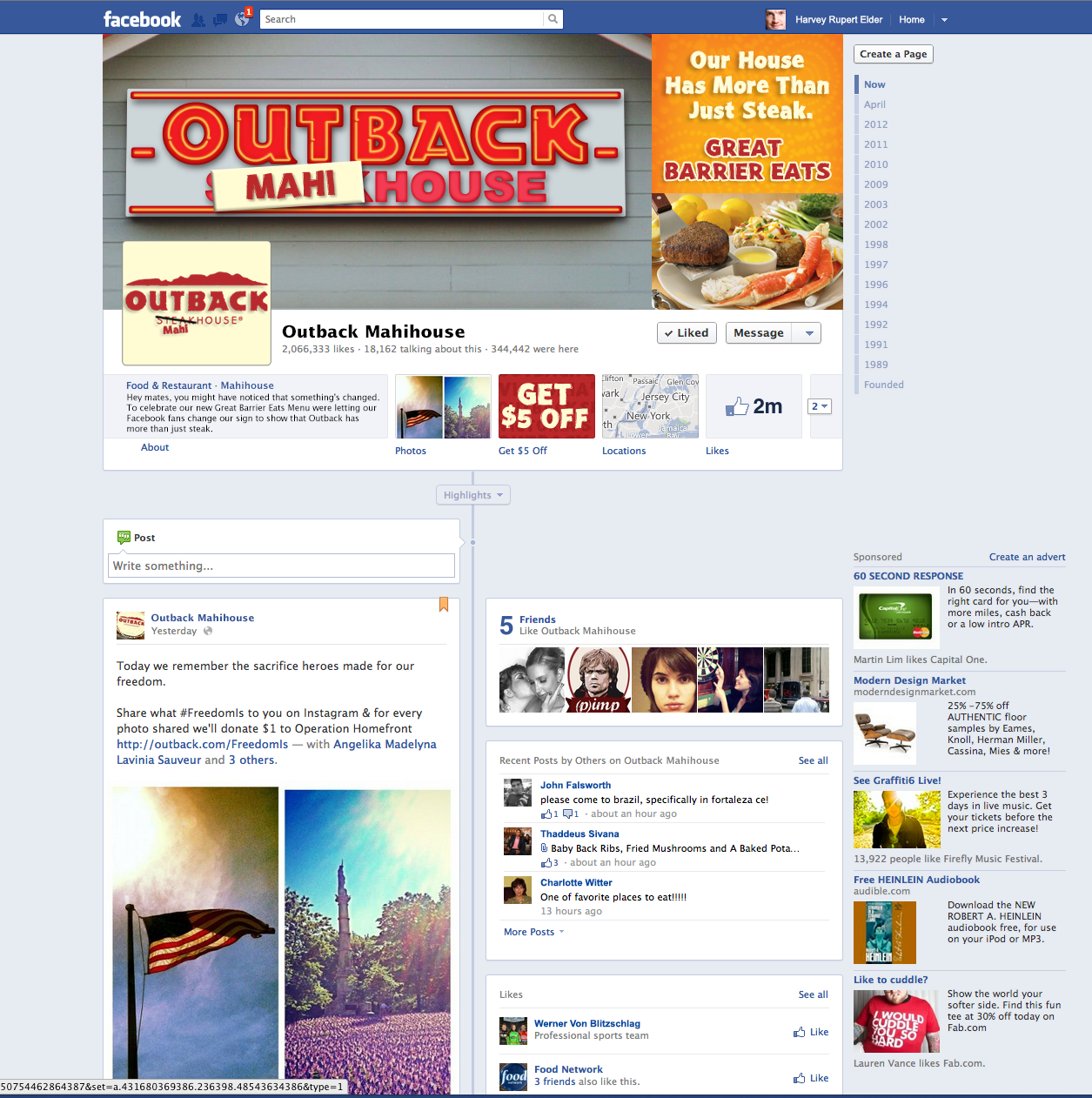Open the American flag photo in post
Screen dimensions: 1092x1098
196,940
